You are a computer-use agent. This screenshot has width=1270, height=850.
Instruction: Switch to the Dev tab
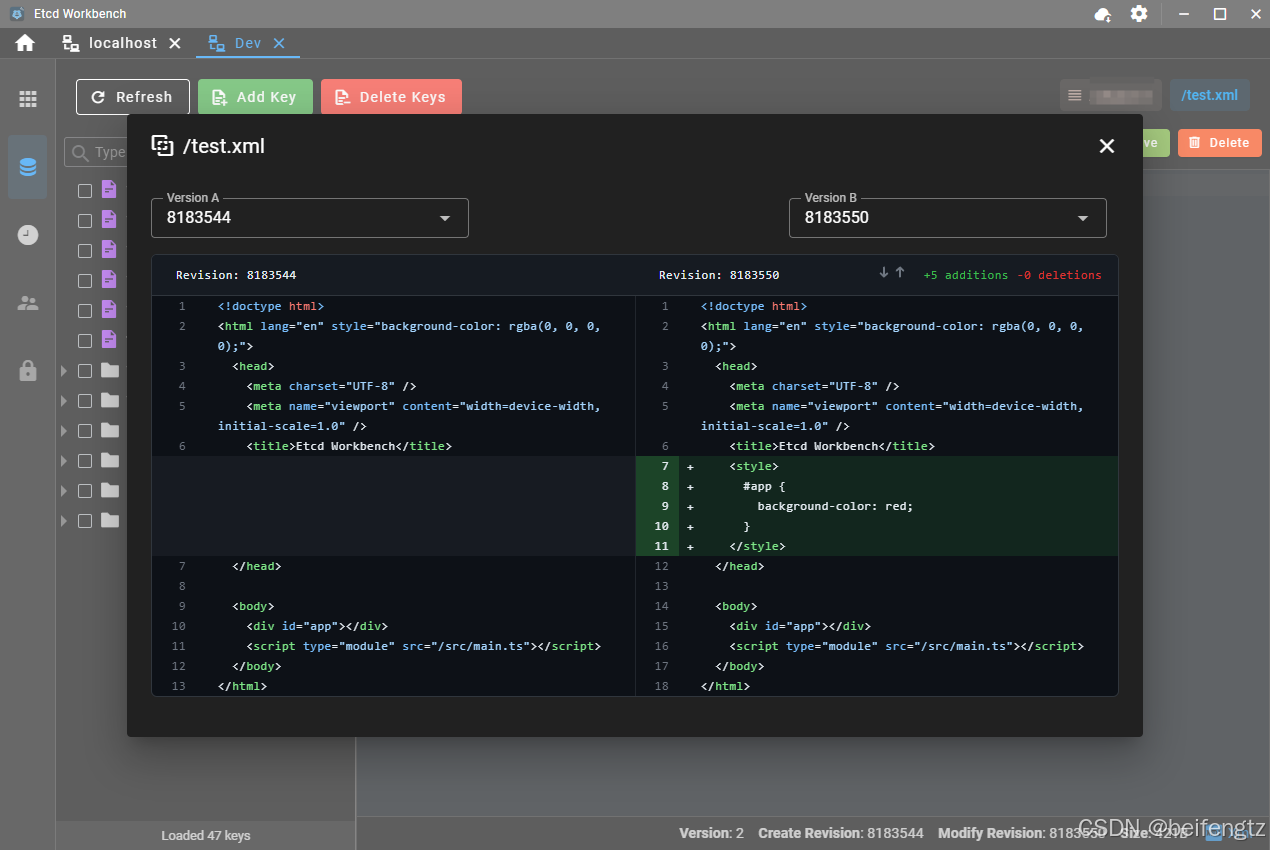click(247, 43)
